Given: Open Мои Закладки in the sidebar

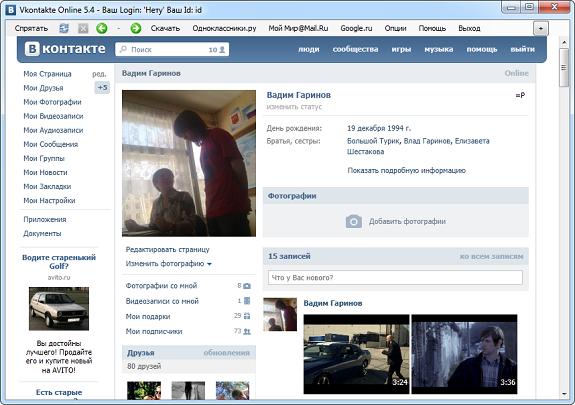Looking at the screenshot, I should tap(47, 186).
